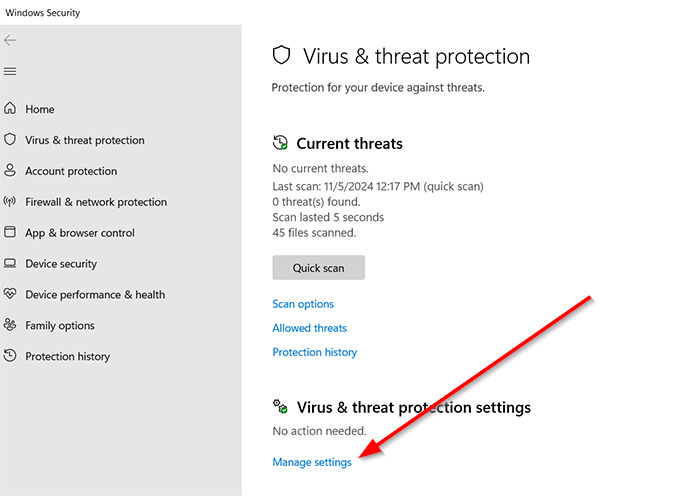This screenshot has width=700, height=500.
Task: Click the Virus & threat protection shield icon
Action: pos(10,140)
